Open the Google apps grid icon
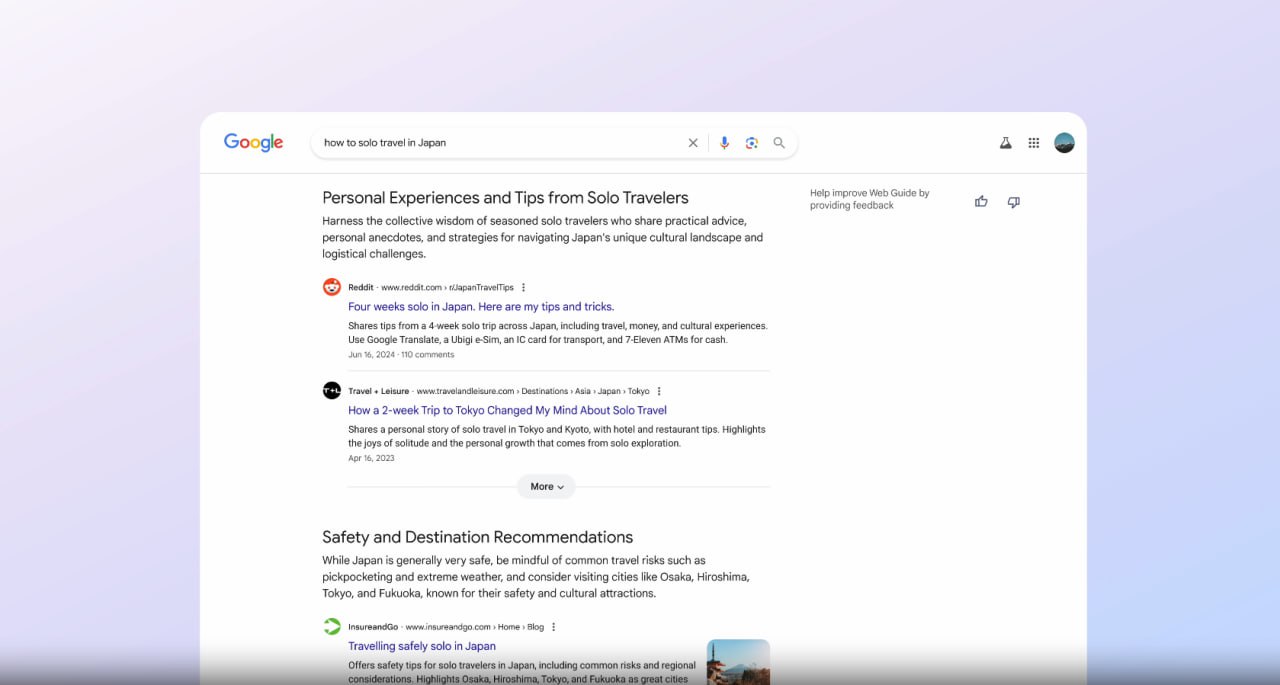1280x685 pixels. click(x=1034, y=143)
